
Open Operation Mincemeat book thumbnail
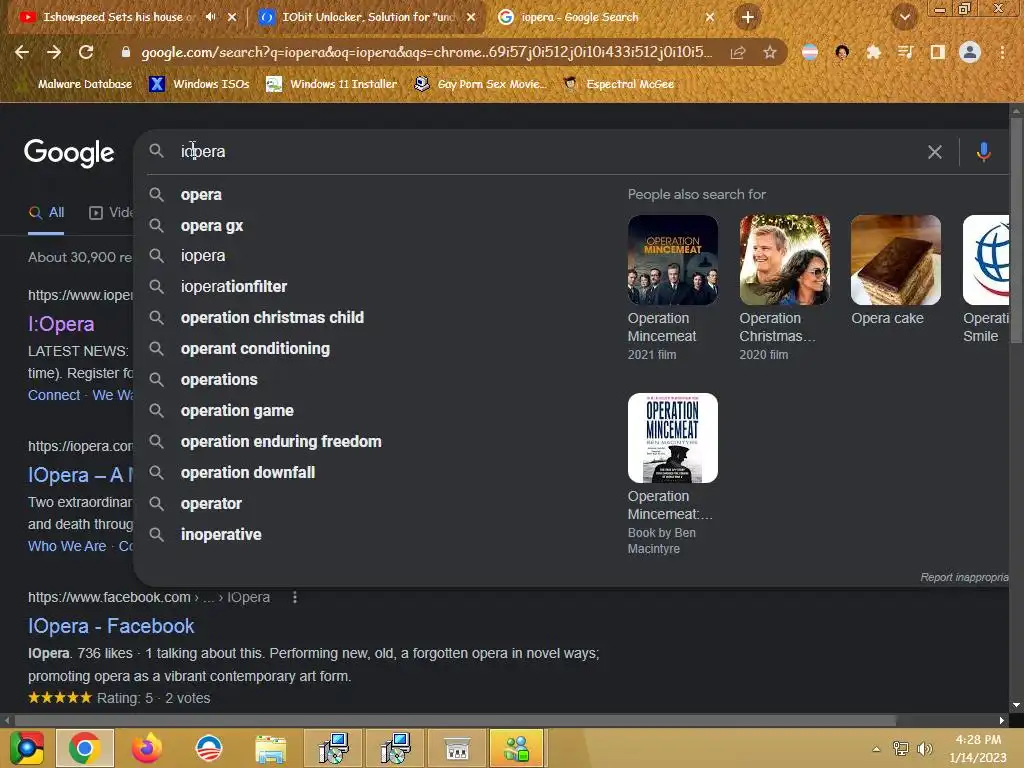coord(673,438)
